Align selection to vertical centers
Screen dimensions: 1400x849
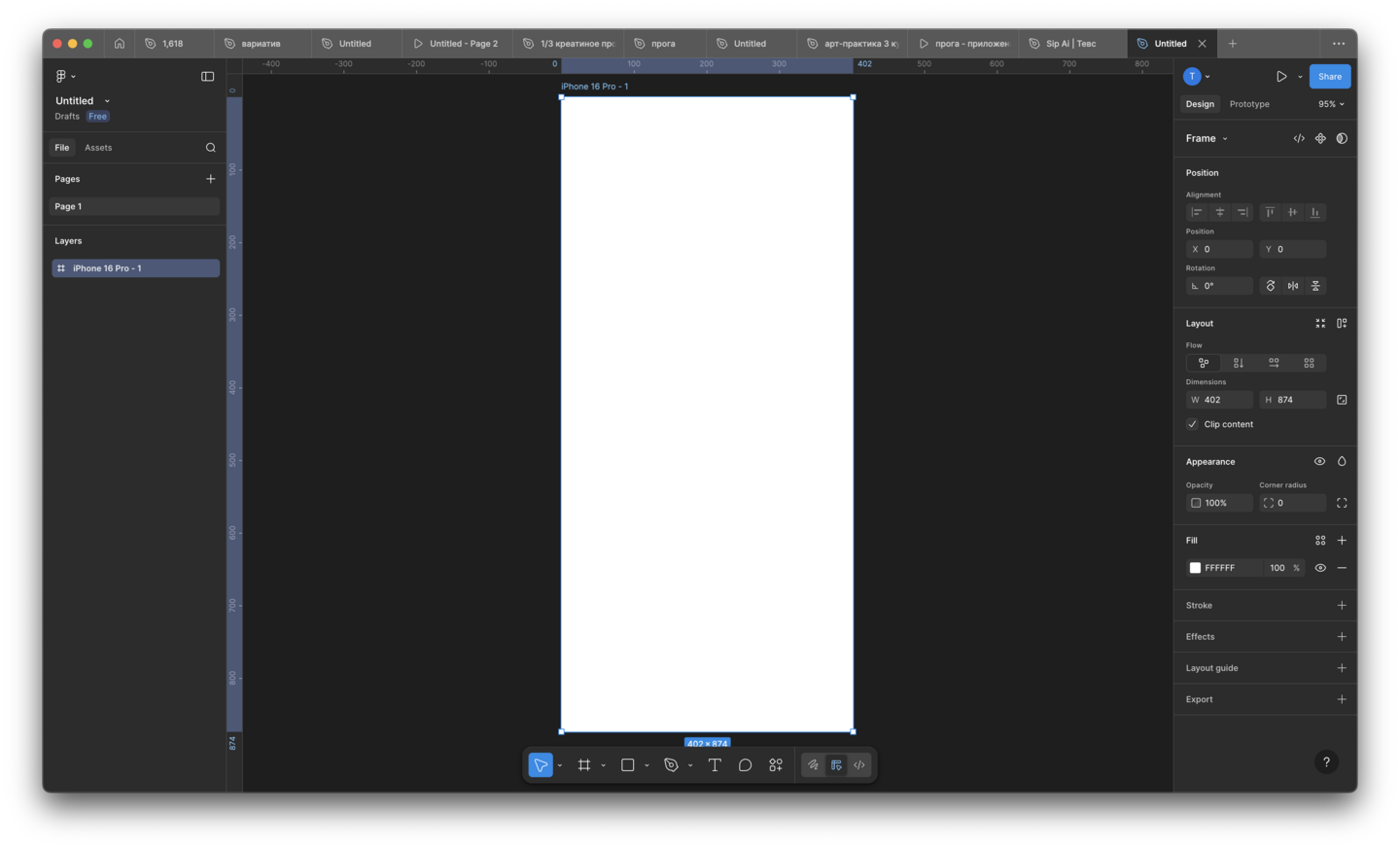point(1293,212)
